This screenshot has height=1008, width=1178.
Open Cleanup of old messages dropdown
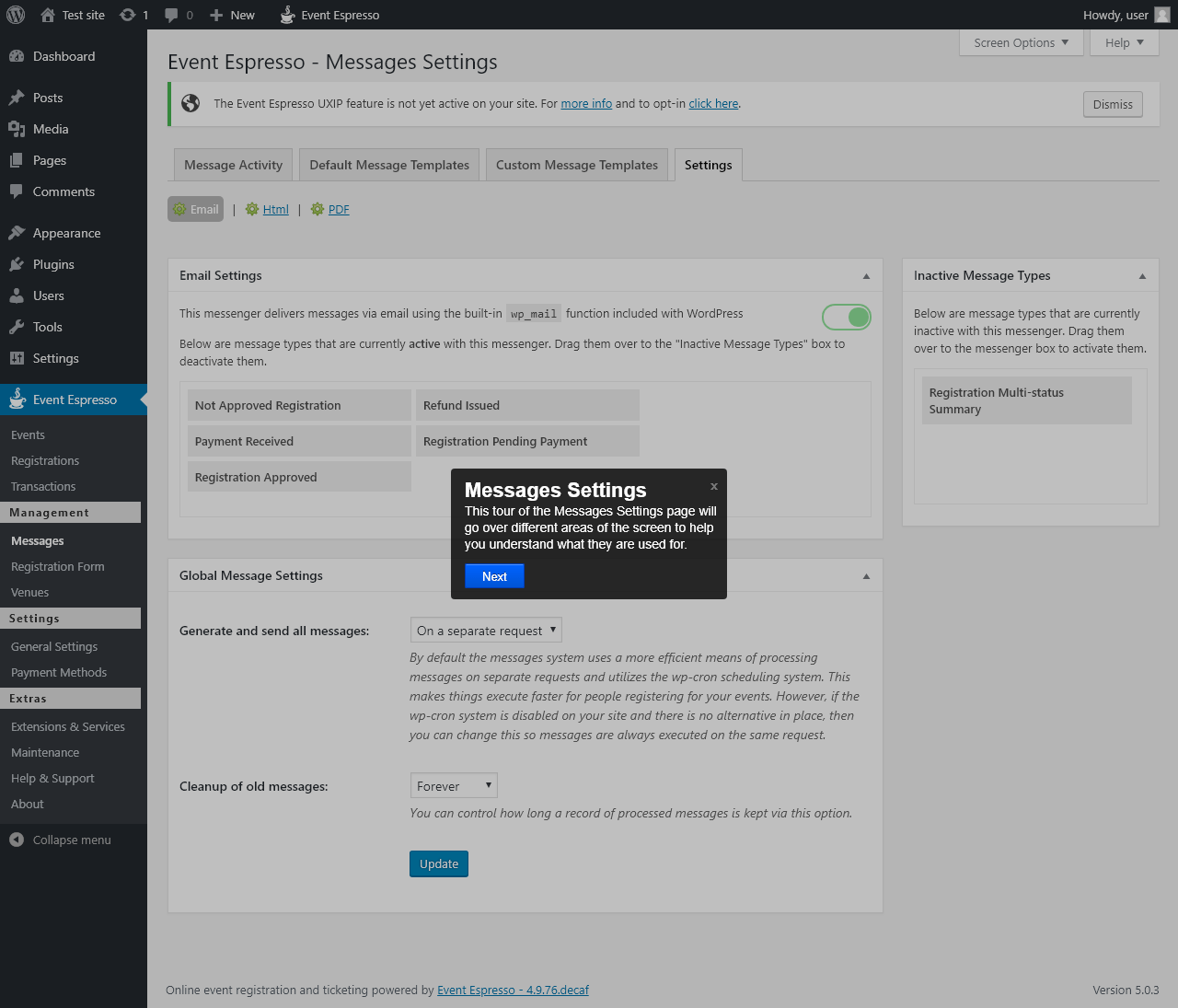(454, 785)
